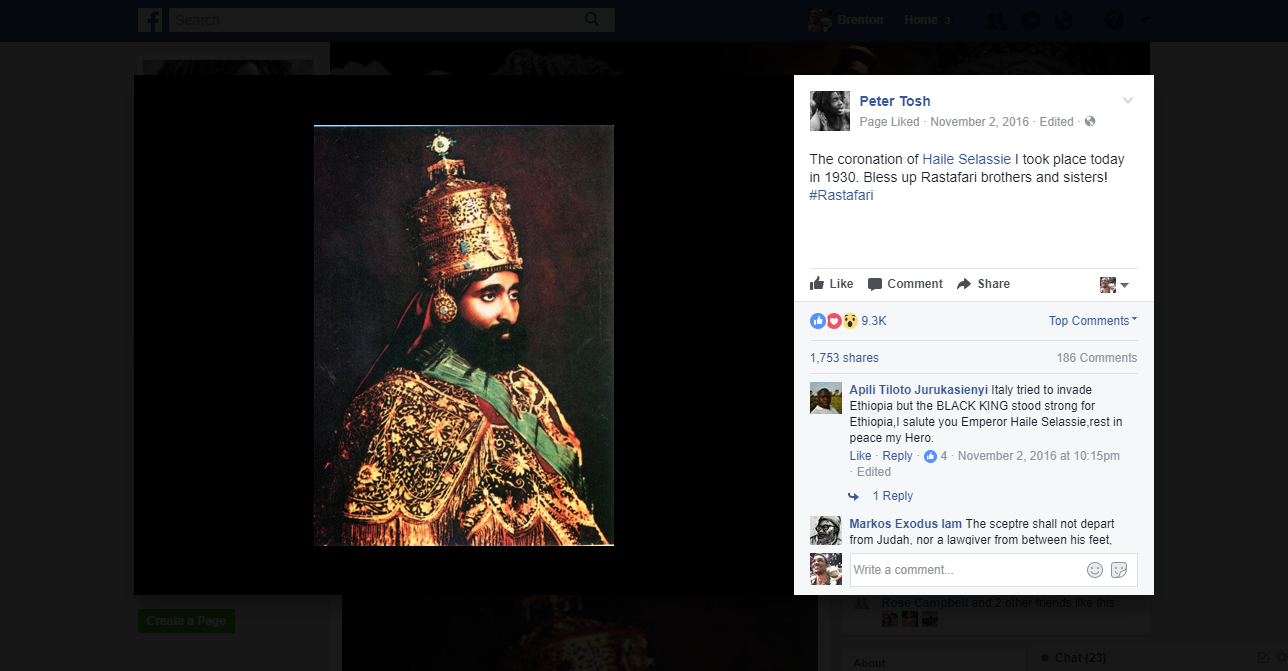Open the Notifications globe icon
This screenshot has width=1288, height=671.
(1063, 20)
